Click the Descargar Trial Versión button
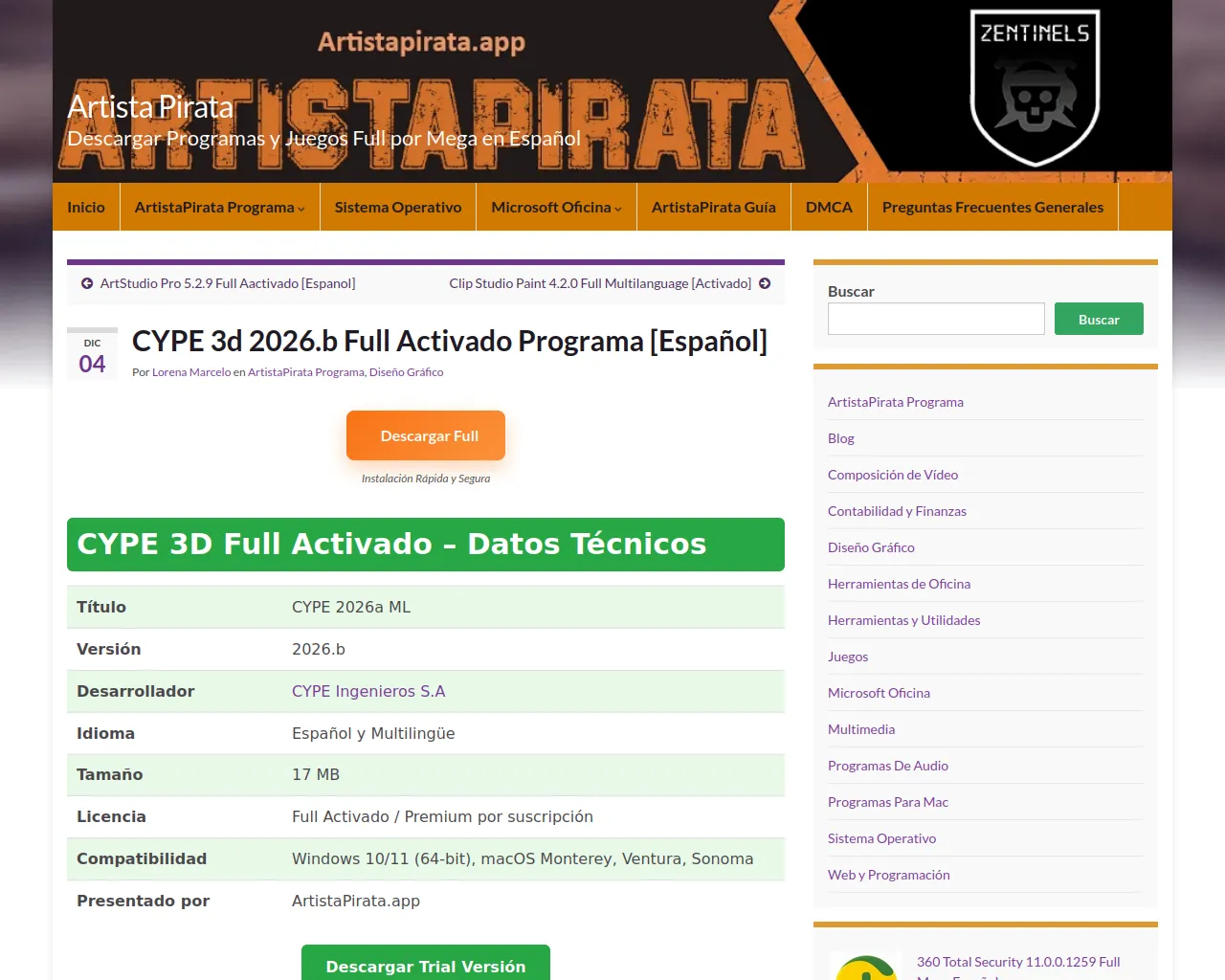The image size is (1225, 980). (426, 966)
